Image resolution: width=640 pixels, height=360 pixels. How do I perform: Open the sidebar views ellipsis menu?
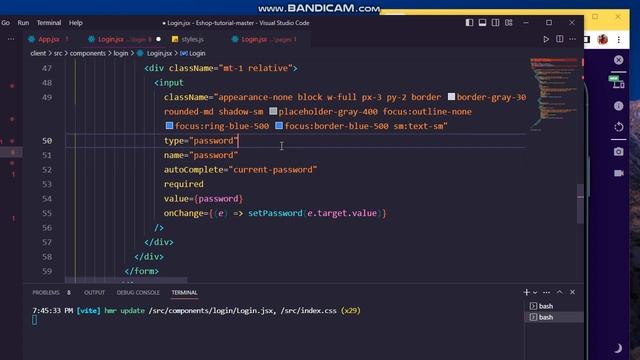11,39
